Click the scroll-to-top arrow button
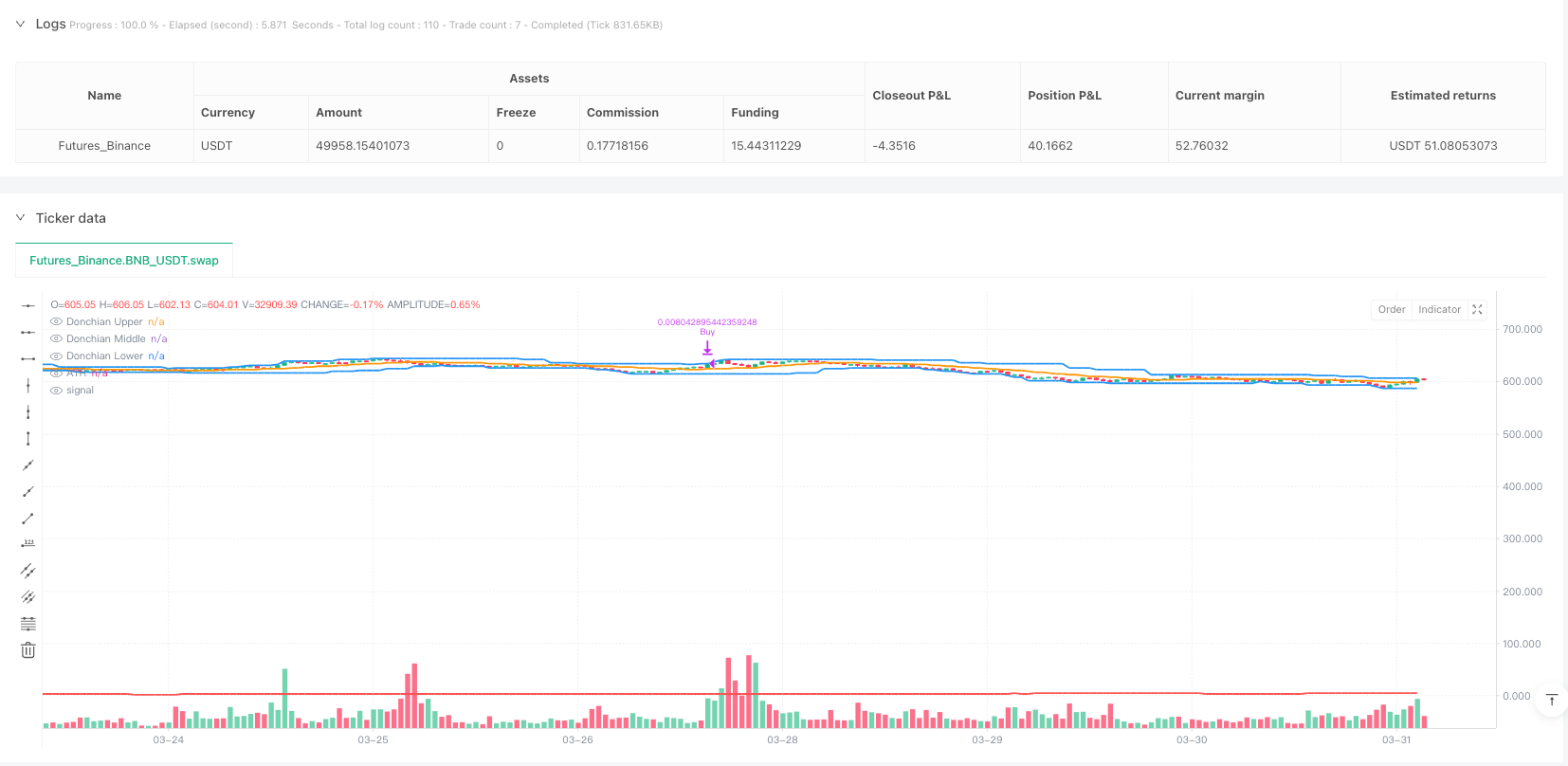1568x766 pixels. click(x=1552, y=700)
